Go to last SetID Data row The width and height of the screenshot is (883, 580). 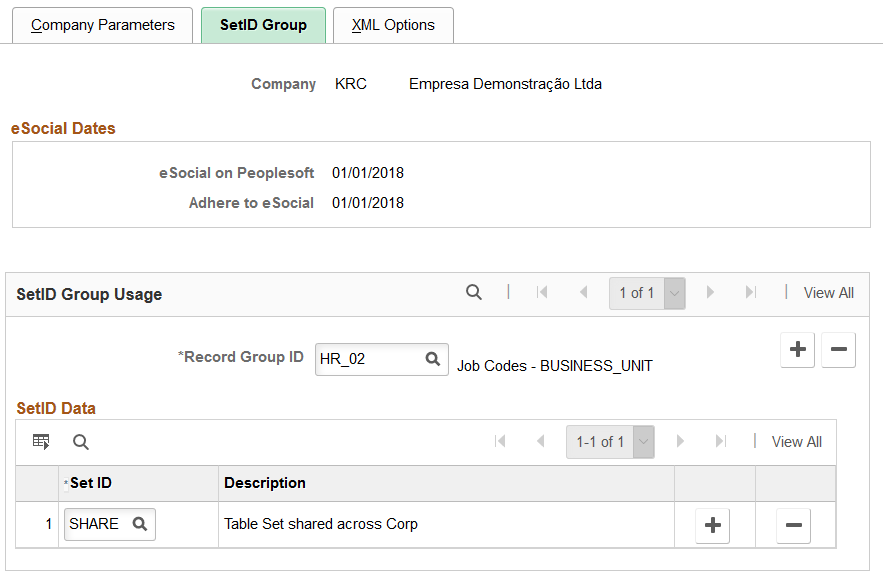pos(720,441)
